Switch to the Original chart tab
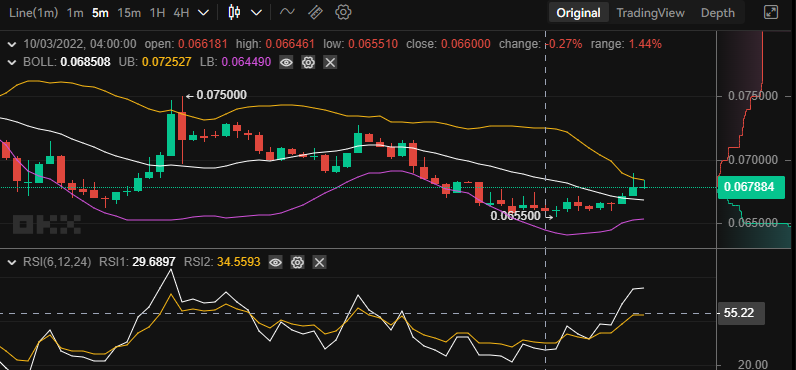The image size is (796, 370). (578, 13)
